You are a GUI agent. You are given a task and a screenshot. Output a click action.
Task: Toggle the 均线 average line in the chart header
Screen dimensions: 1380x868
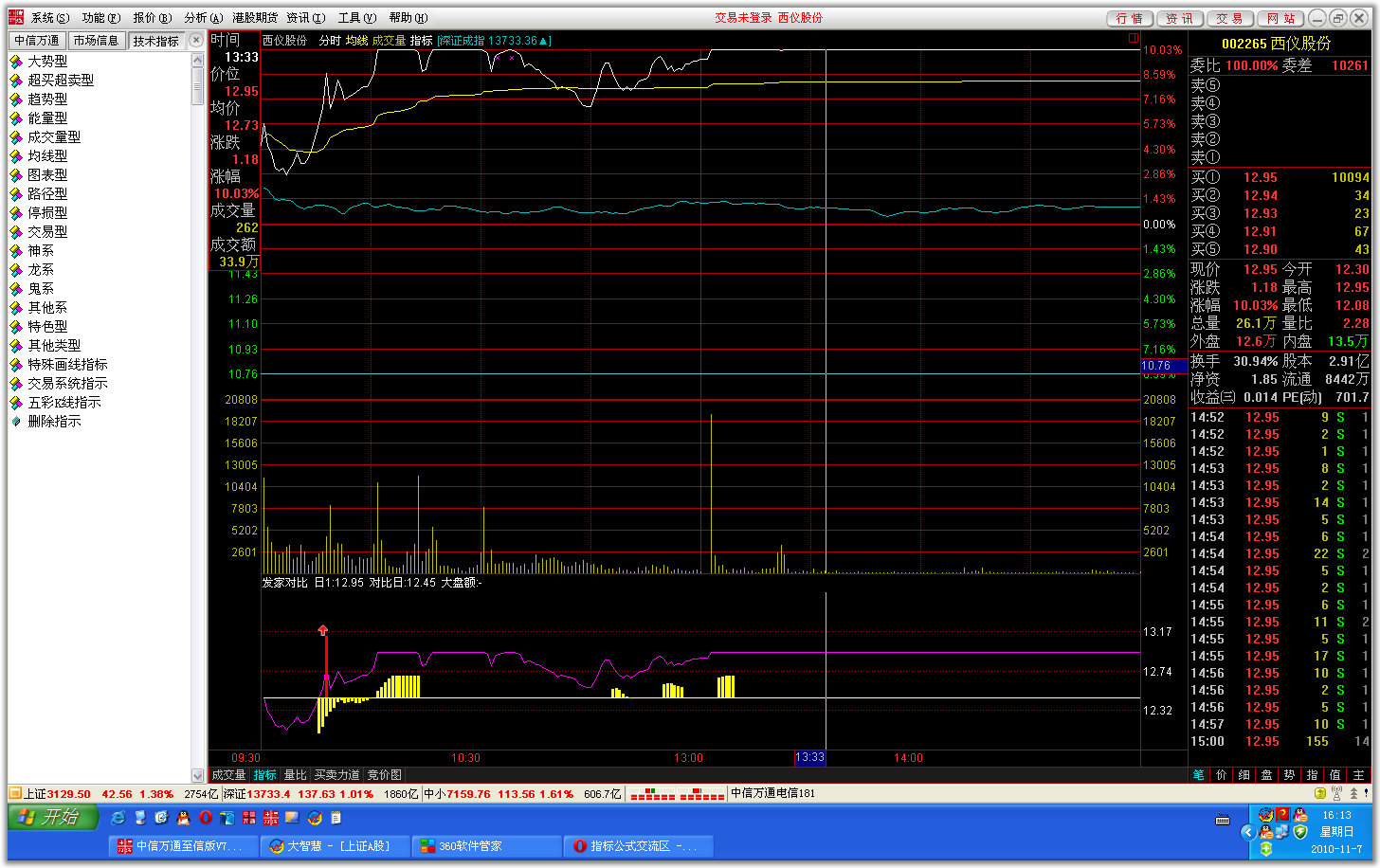[x=356, y=41]
